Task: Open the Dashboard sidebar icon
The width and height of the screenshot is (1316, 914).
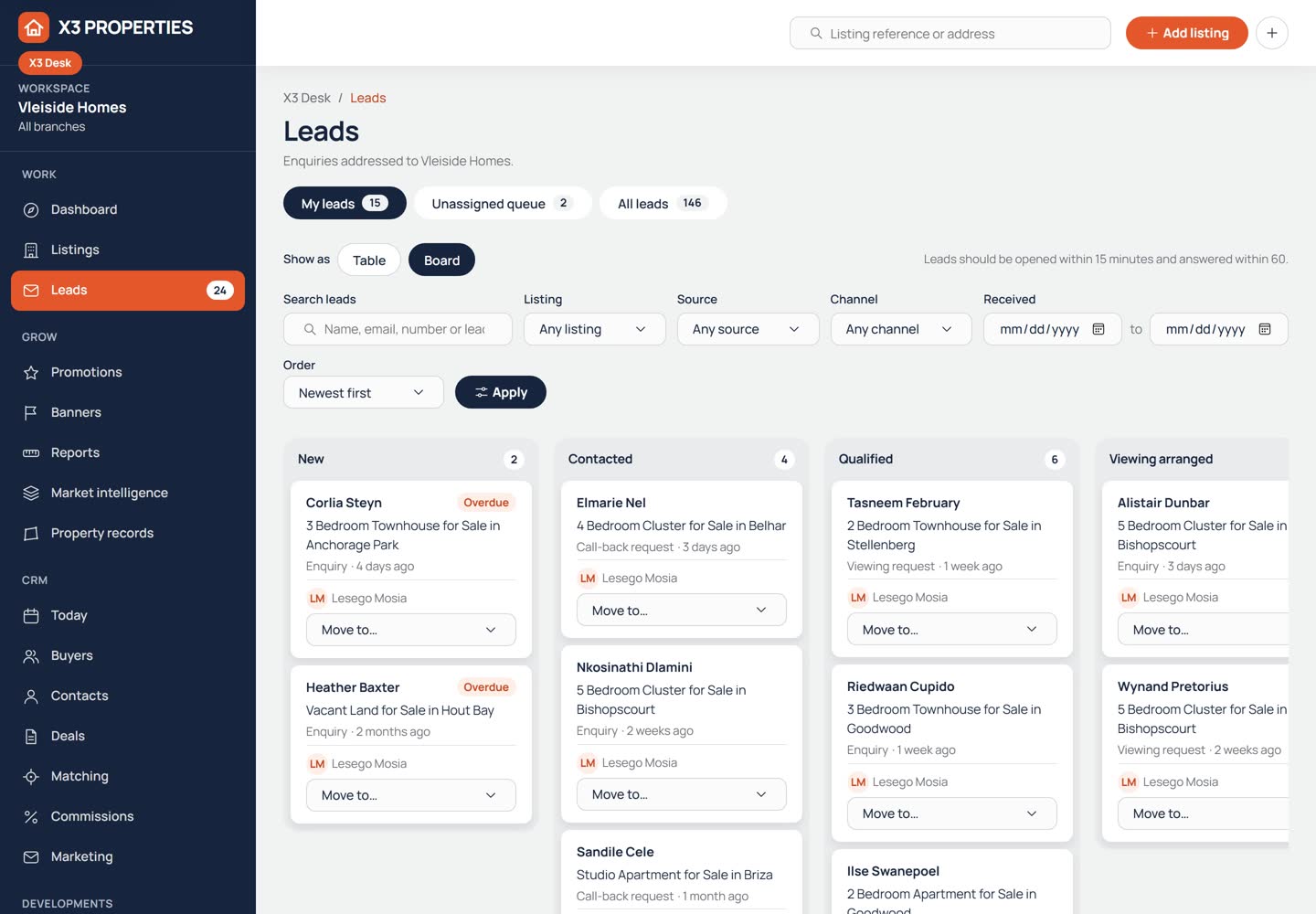Action: pos(31,209)
